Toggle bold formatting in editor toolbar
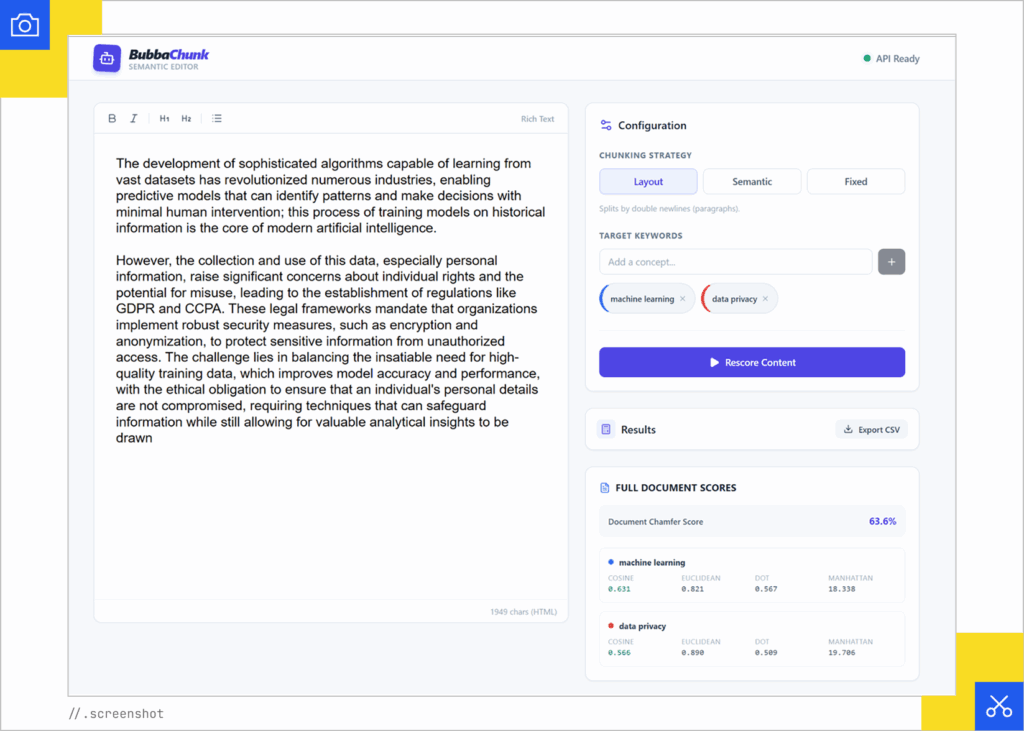Screen dimensions: 1024x731 (112, 119)
